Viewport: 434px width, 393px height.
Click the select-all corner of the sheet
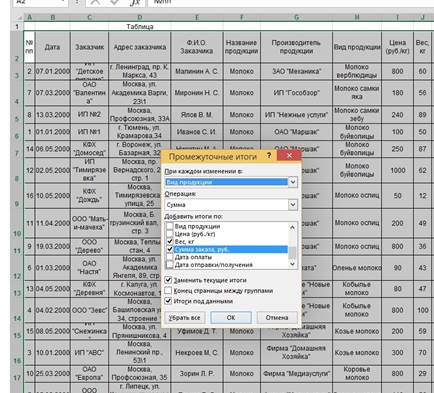click(x=17, y=18)
